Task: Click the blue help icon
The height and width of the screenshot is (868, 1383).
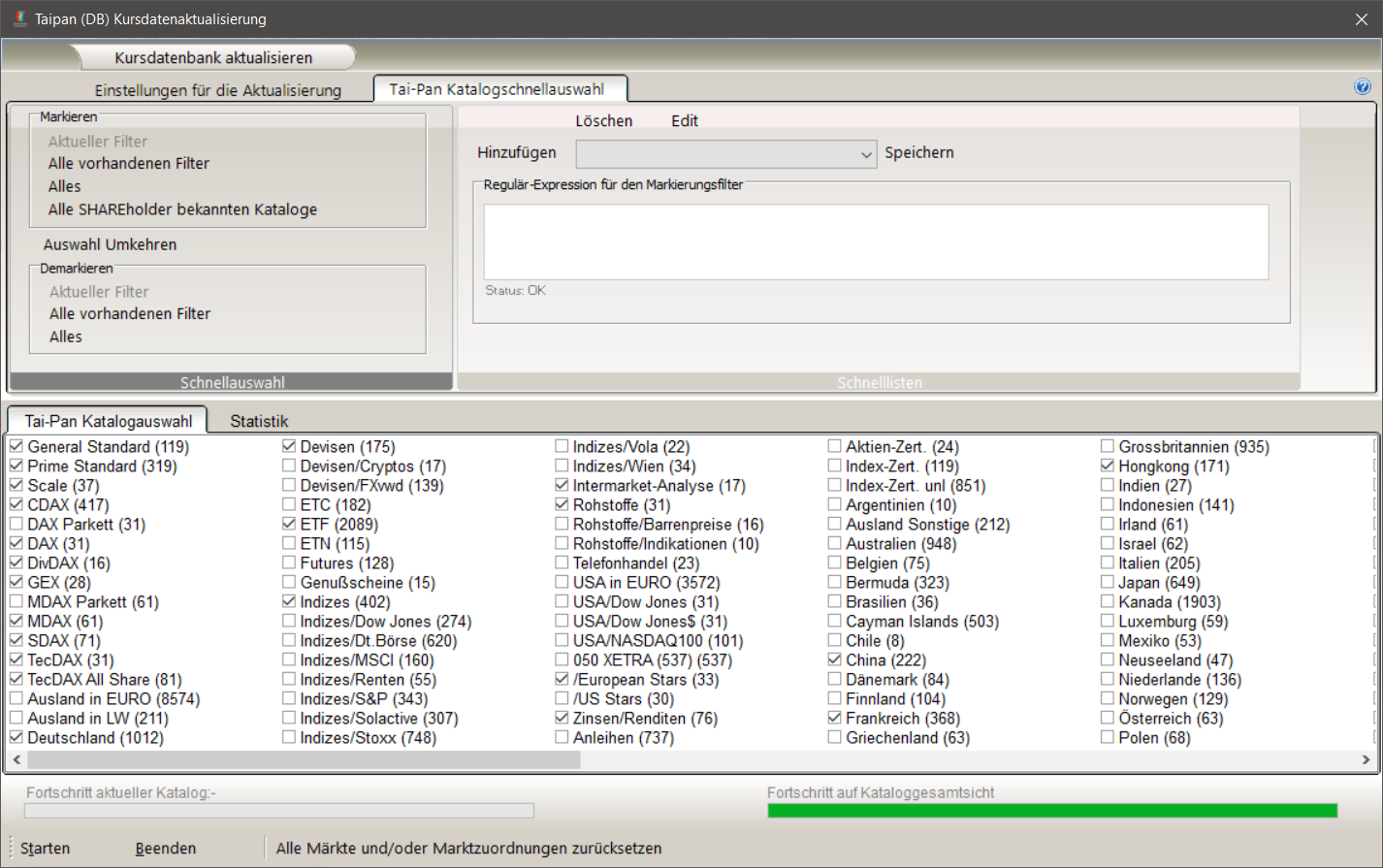Action: tap(1363, 86)
